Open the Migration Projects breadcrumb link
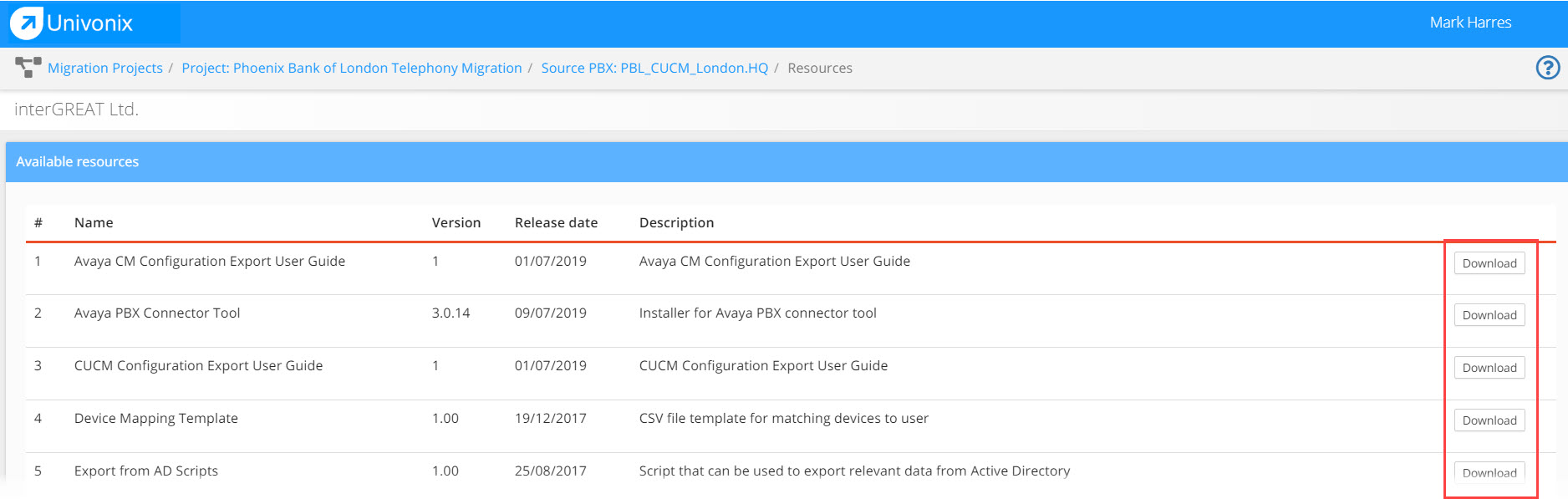The width and height of the screenshot is (1568, 499). click(105, 68)
